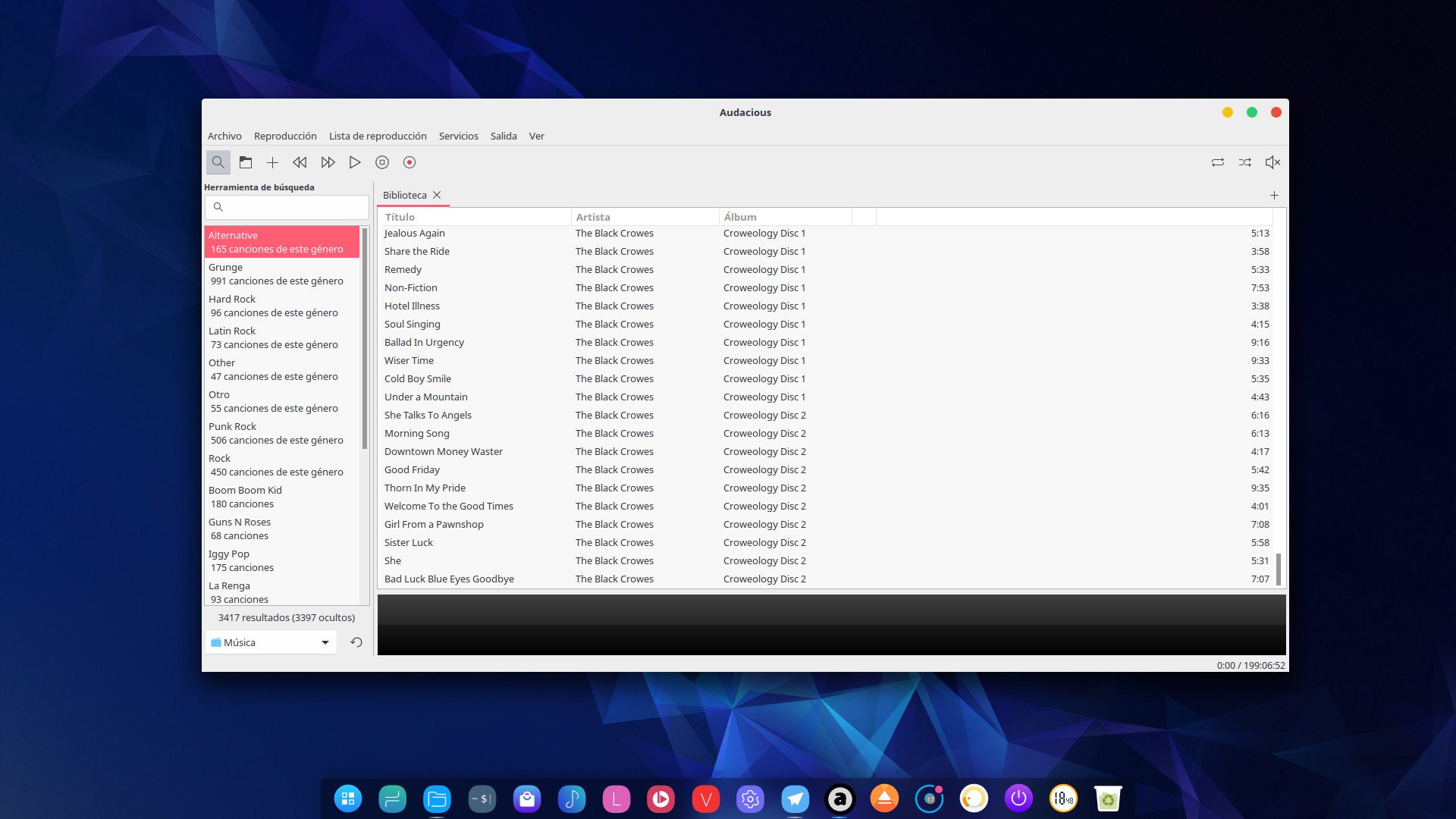
Task: Select the Alternative genre result
Action: 282,242
